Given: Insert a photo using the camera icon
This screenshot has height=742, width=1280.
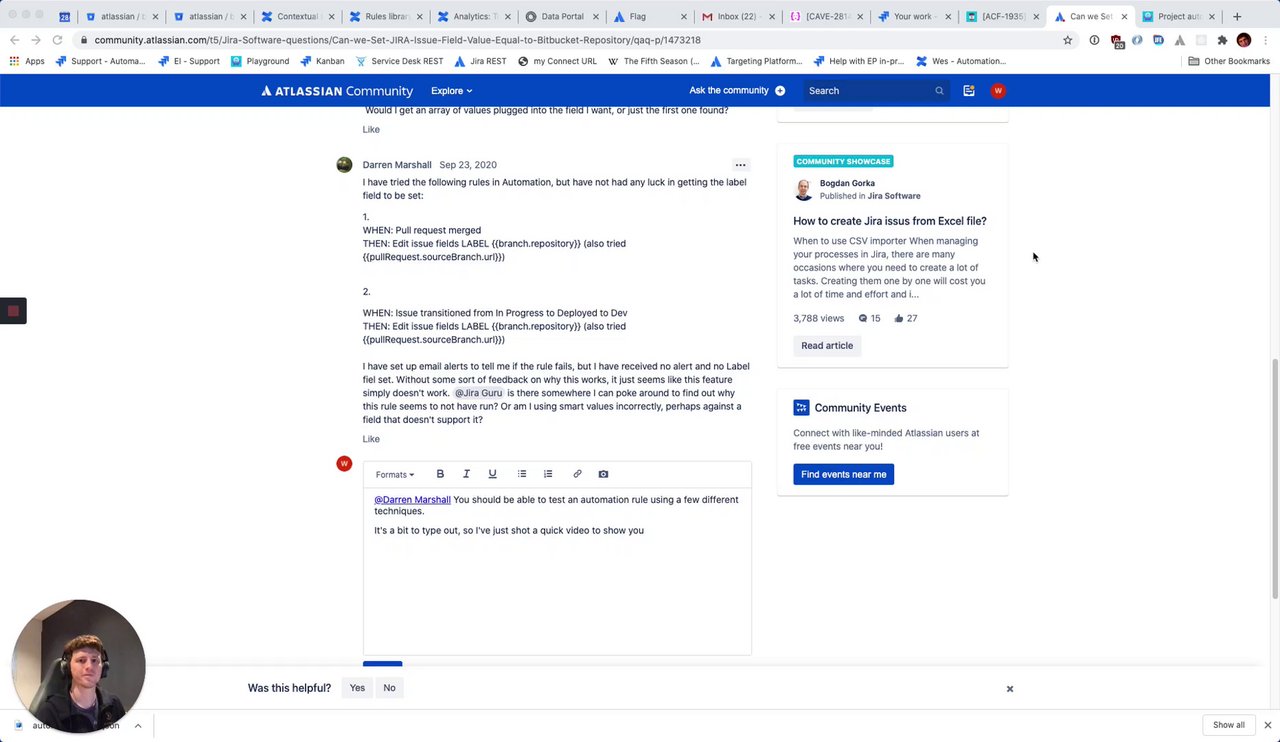Looking at the screenshot, I should click(x=603, y=474).
